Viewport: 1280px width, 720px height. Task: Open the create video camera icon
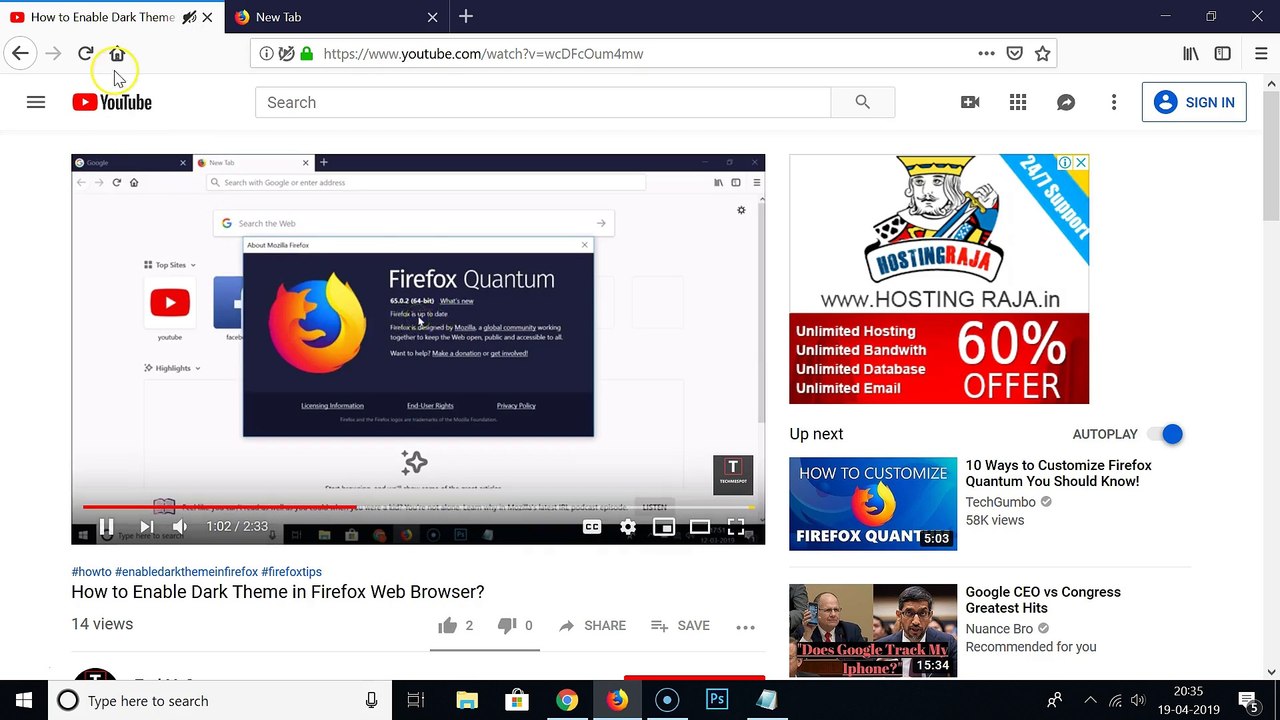point(970,102)
